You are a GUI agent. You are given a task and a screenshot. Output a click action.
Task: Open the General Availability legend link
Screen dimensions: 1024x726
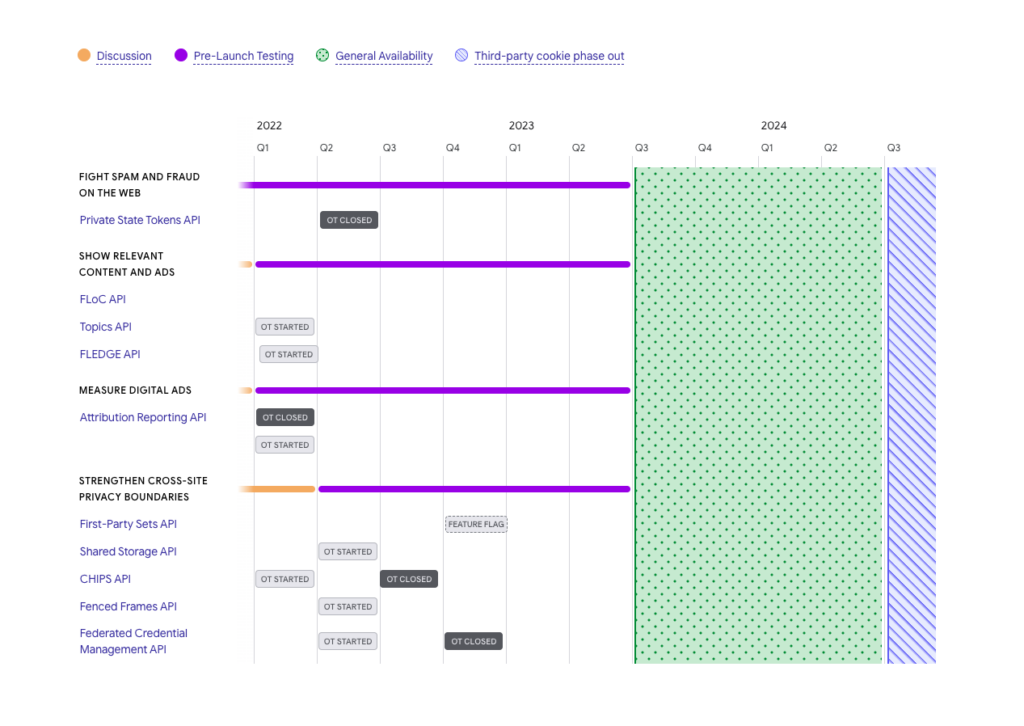tap(384, 56)
